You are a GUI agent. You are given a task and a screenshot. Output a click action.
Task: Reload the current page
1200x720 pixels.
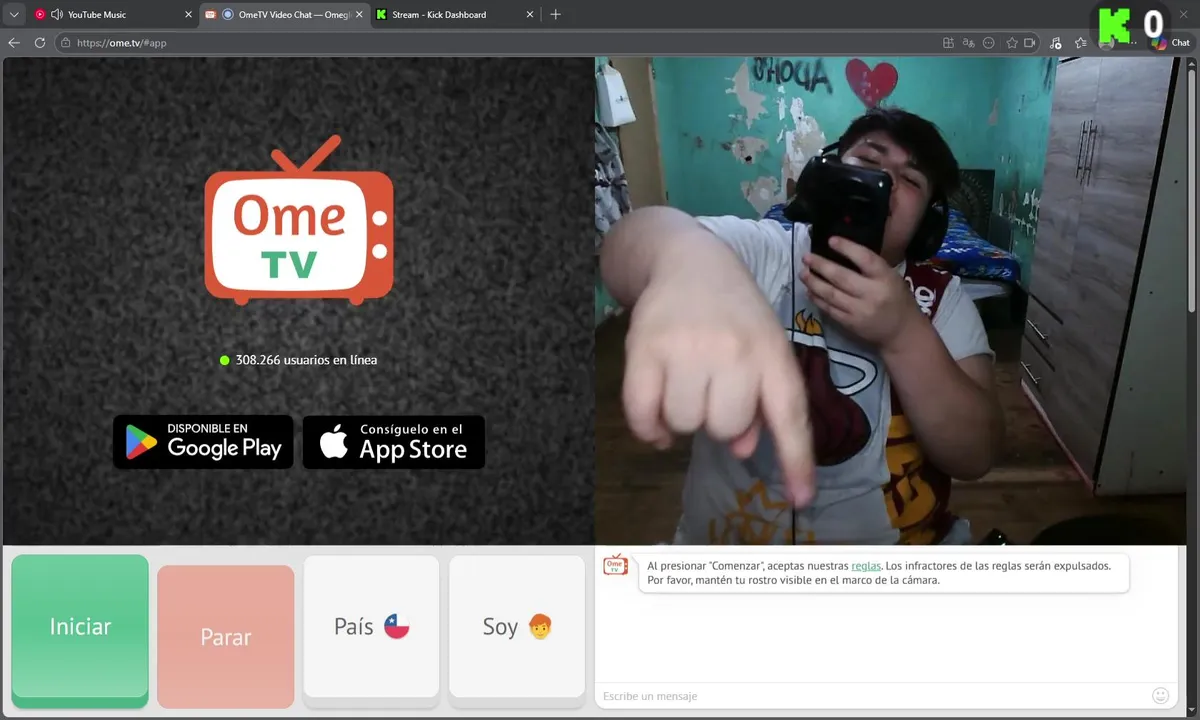pyautogui.click(x=40, y=43)
